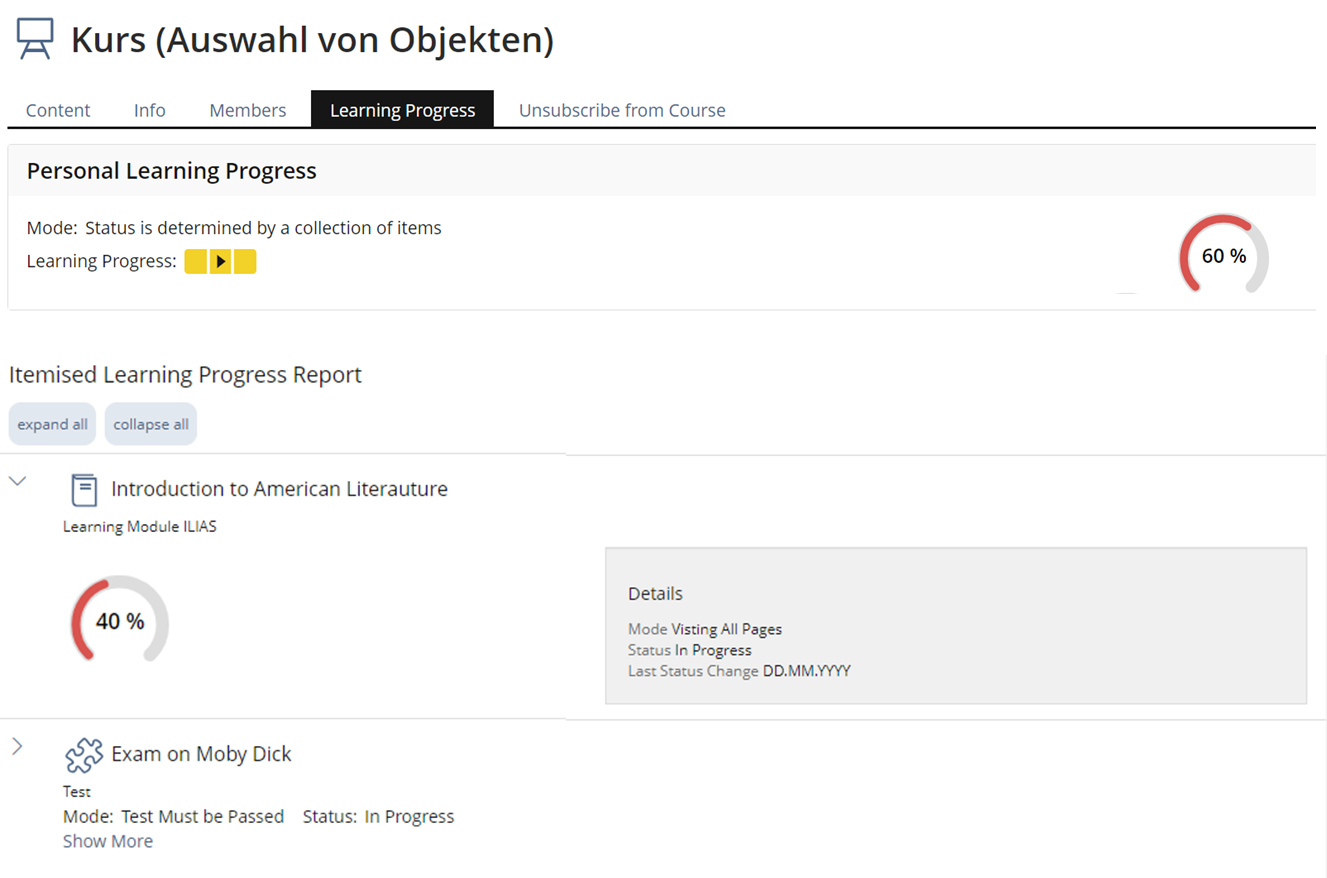The height and width of the screenshot is (878, 1327).
Task: Switch to the Info tab
Action: pyautogui.click(x=150, y=110)
